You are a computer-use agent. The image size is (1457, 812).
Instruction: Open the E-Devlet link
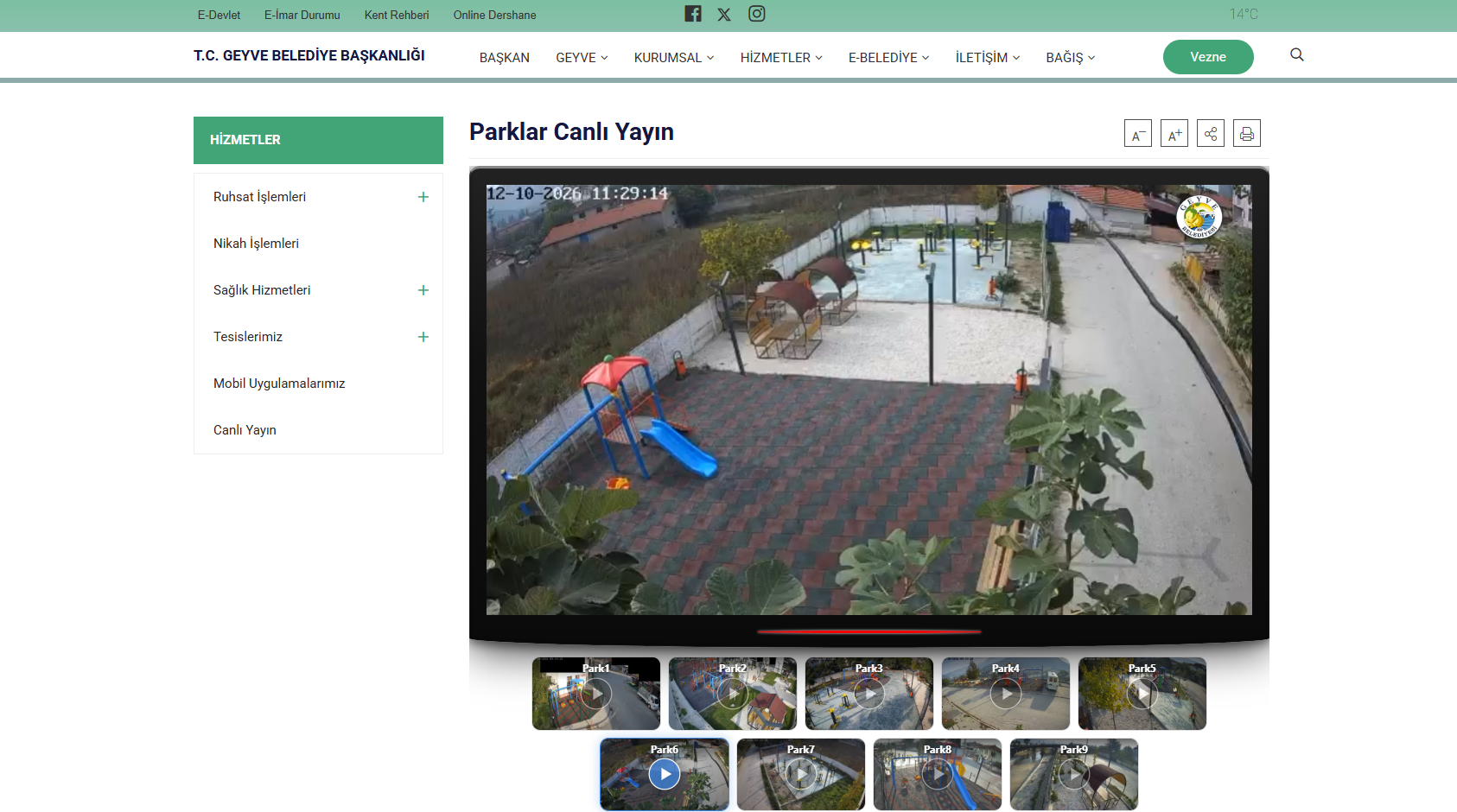tap(219, 15)
